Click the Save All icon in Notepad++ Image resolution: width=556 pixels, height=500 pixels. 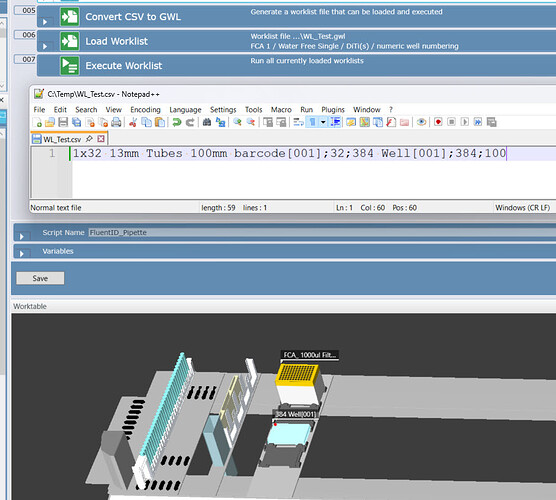77,122
